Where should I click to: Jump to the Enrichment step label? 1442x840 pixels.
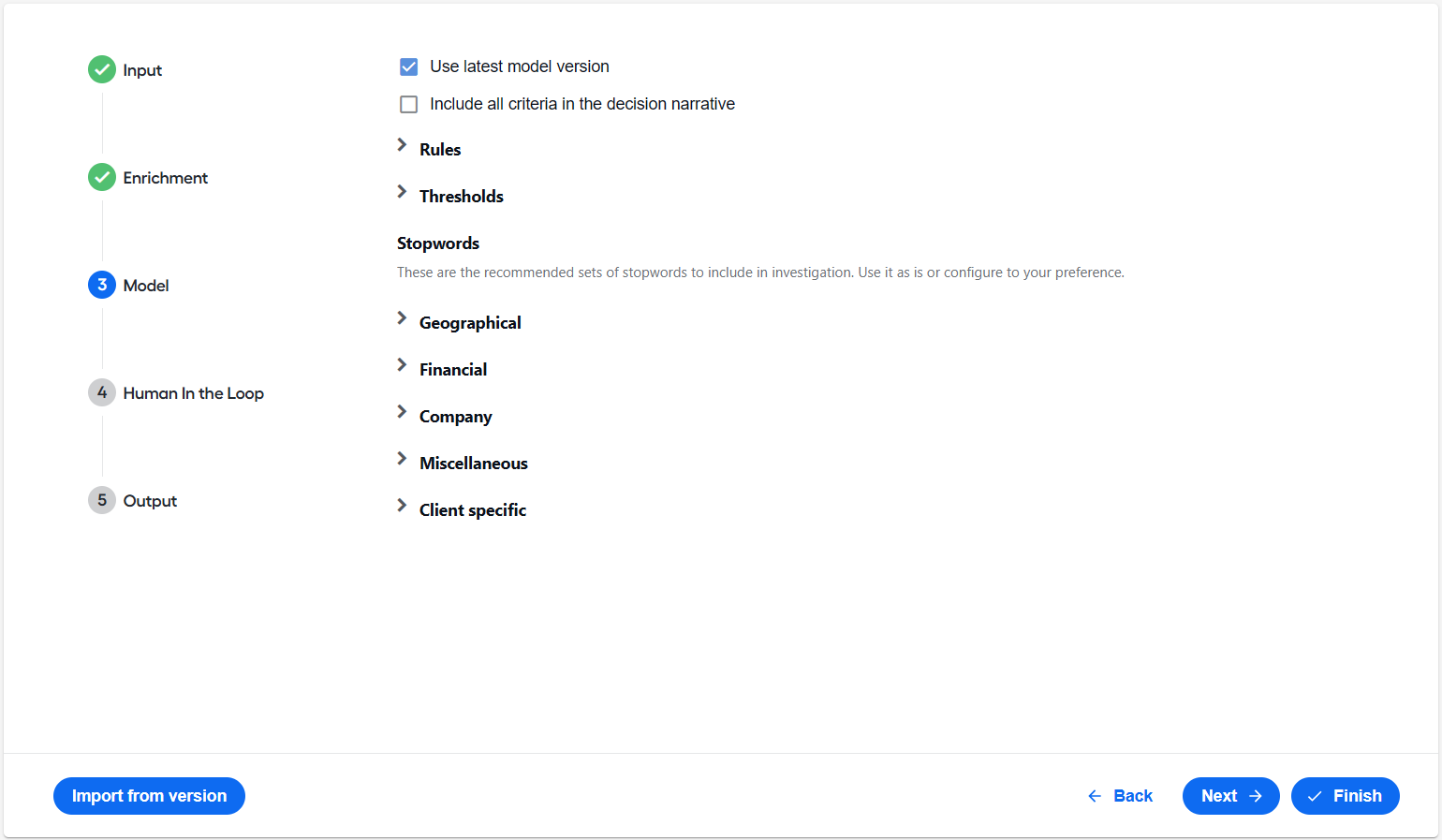click(x=166, y=178)
